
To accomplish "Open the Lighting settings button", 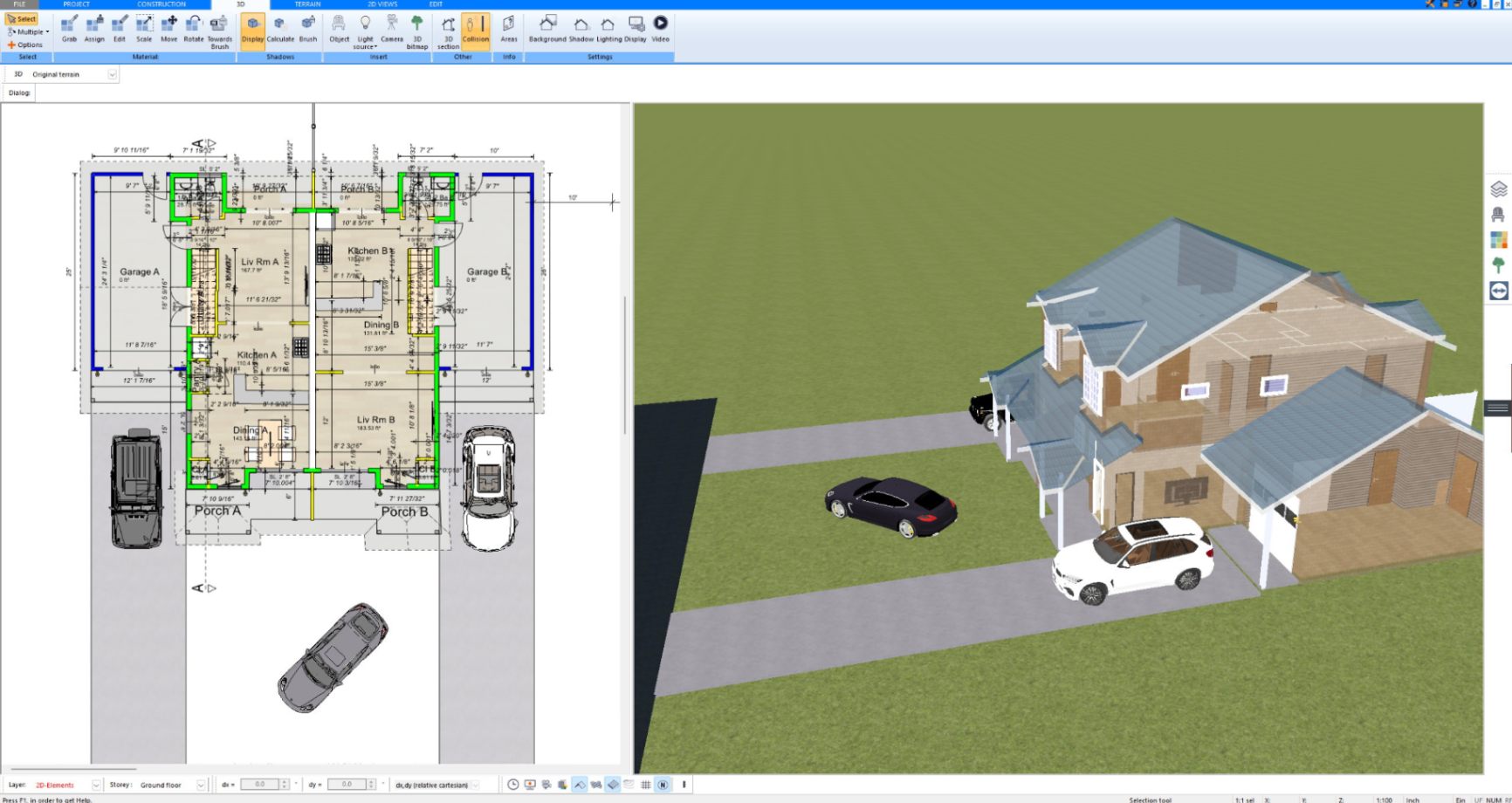I will 608,29.
